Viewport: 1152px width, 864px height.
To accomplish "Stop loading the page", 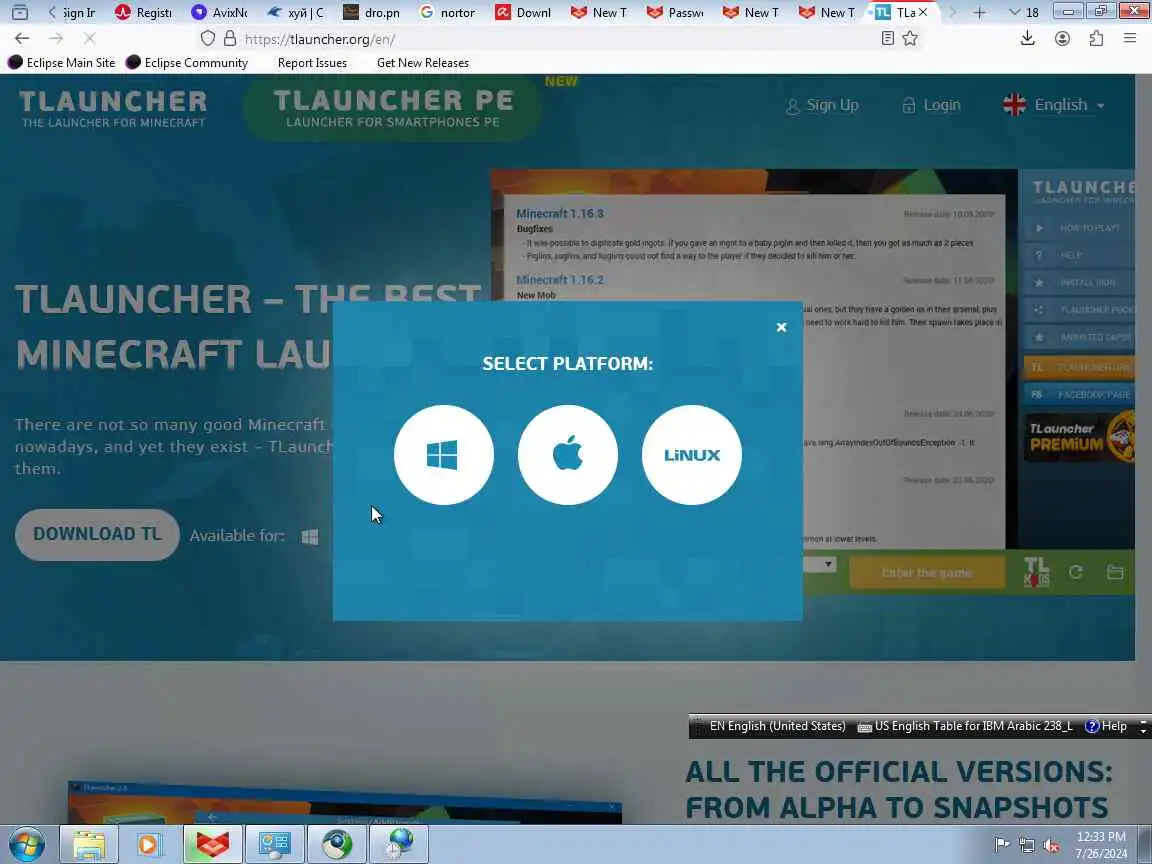I will tap(90, 38).
